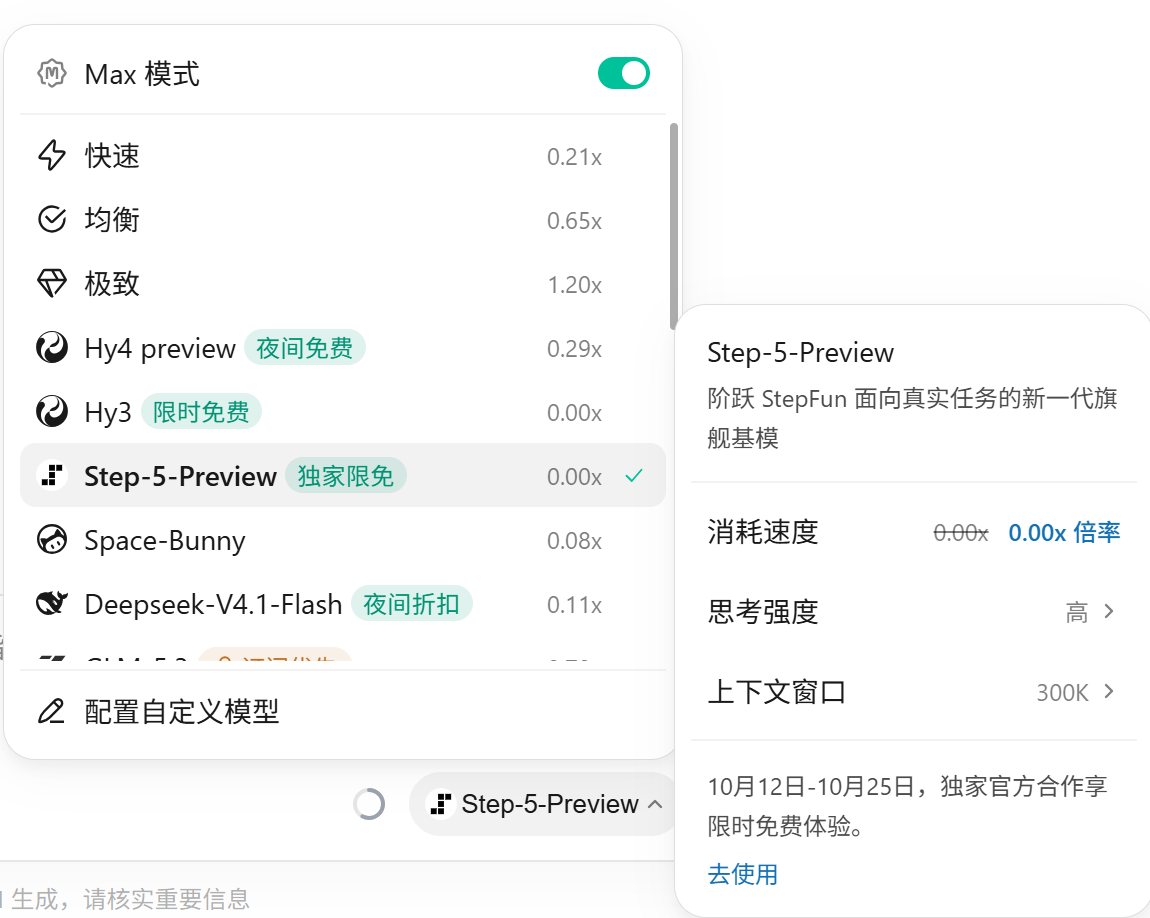1150x918 pixels.
Task: Pick the Hy3 model entry
Action: coord(343,412)
